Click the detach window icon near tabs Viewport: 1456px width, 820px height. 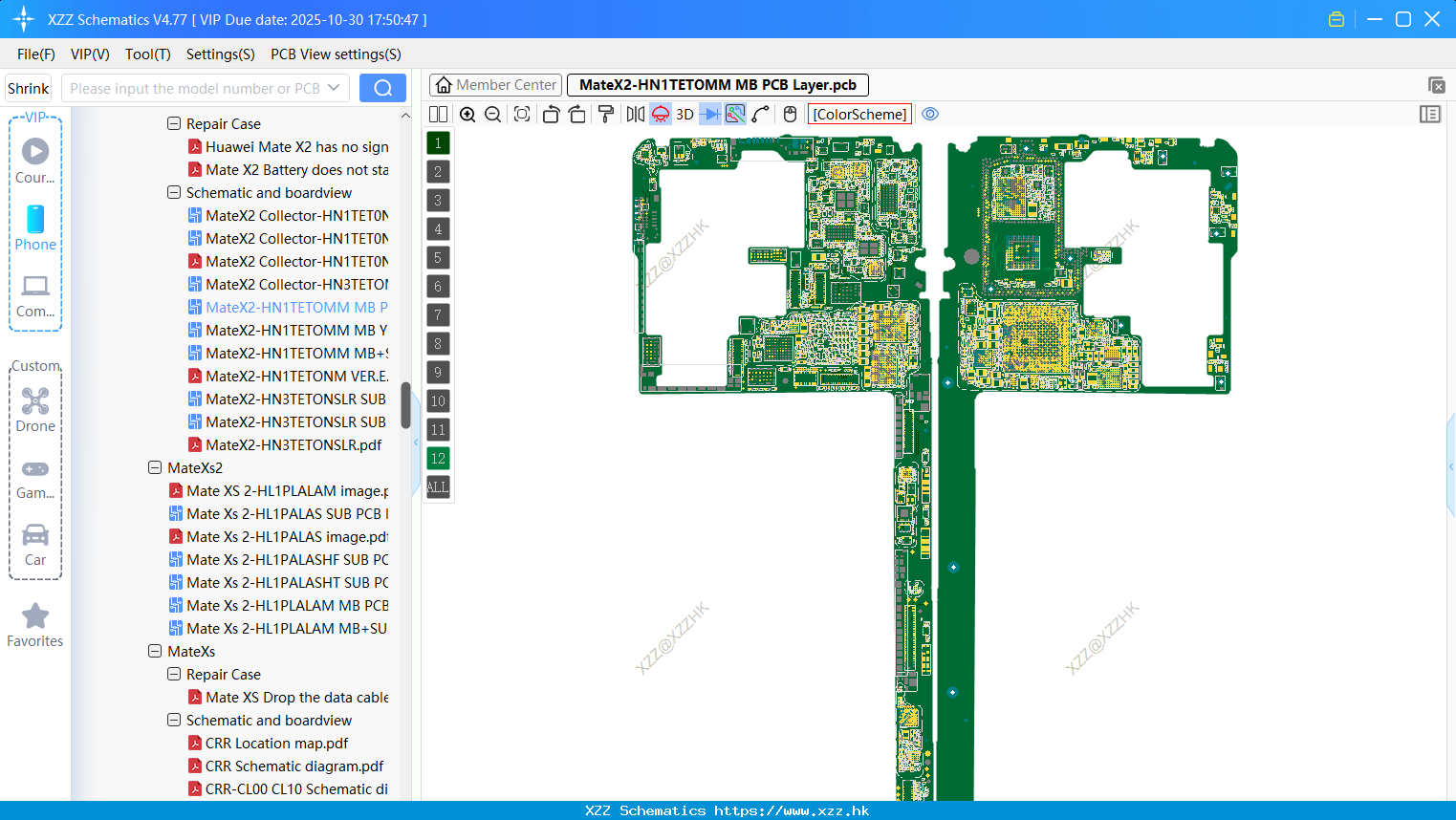[x=1436, y=86]
